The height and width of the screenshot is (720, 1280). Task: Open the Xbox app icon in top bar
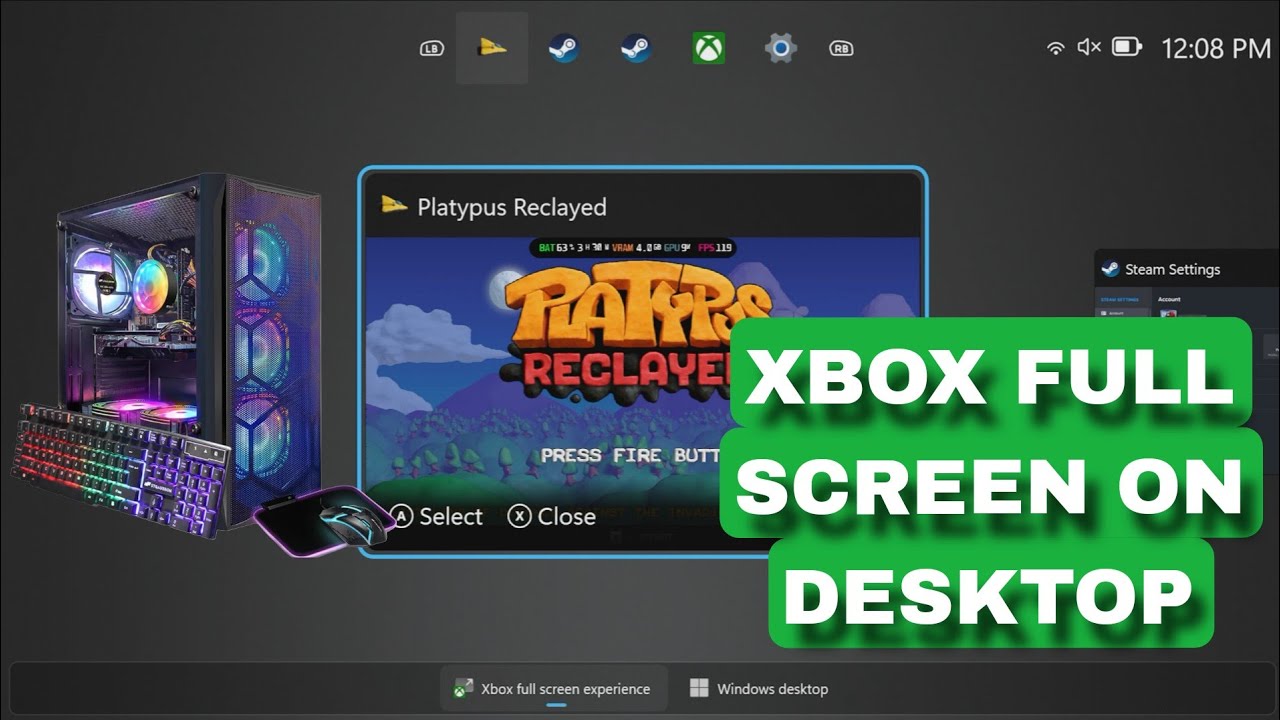(708, 48)
